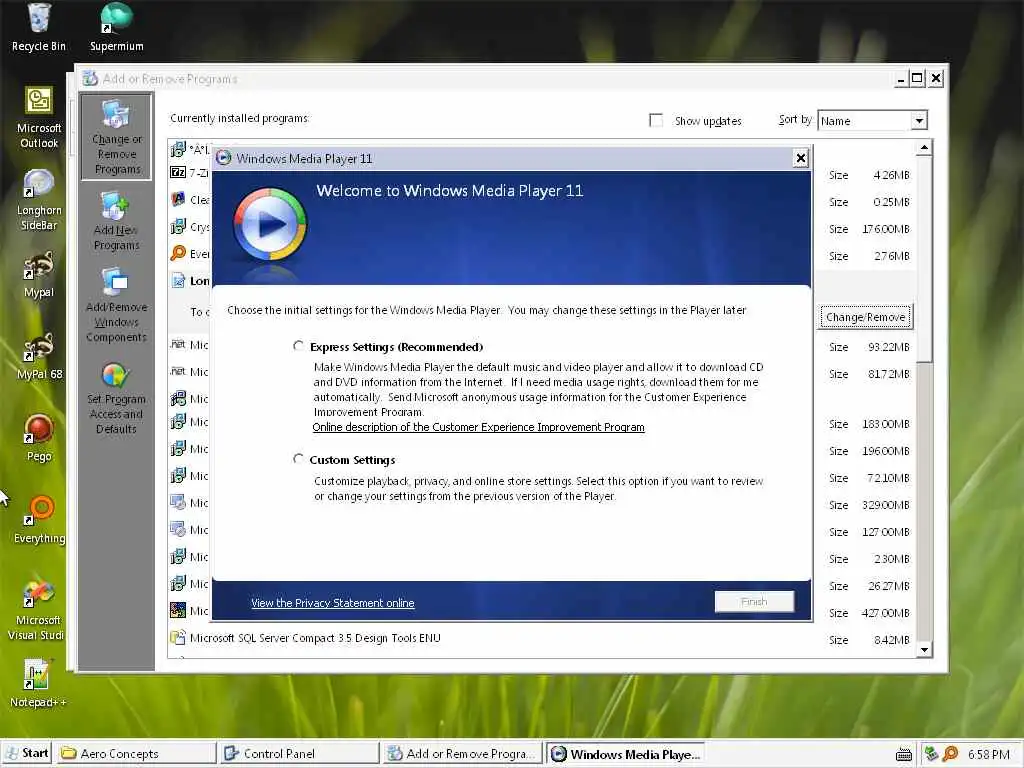Image resolution: width=1024 pixels, height=768 pixels.
Task: Select the Microsoft SQL Server Compact 3.5 Design Tools row
Action: tap(541, 639)
